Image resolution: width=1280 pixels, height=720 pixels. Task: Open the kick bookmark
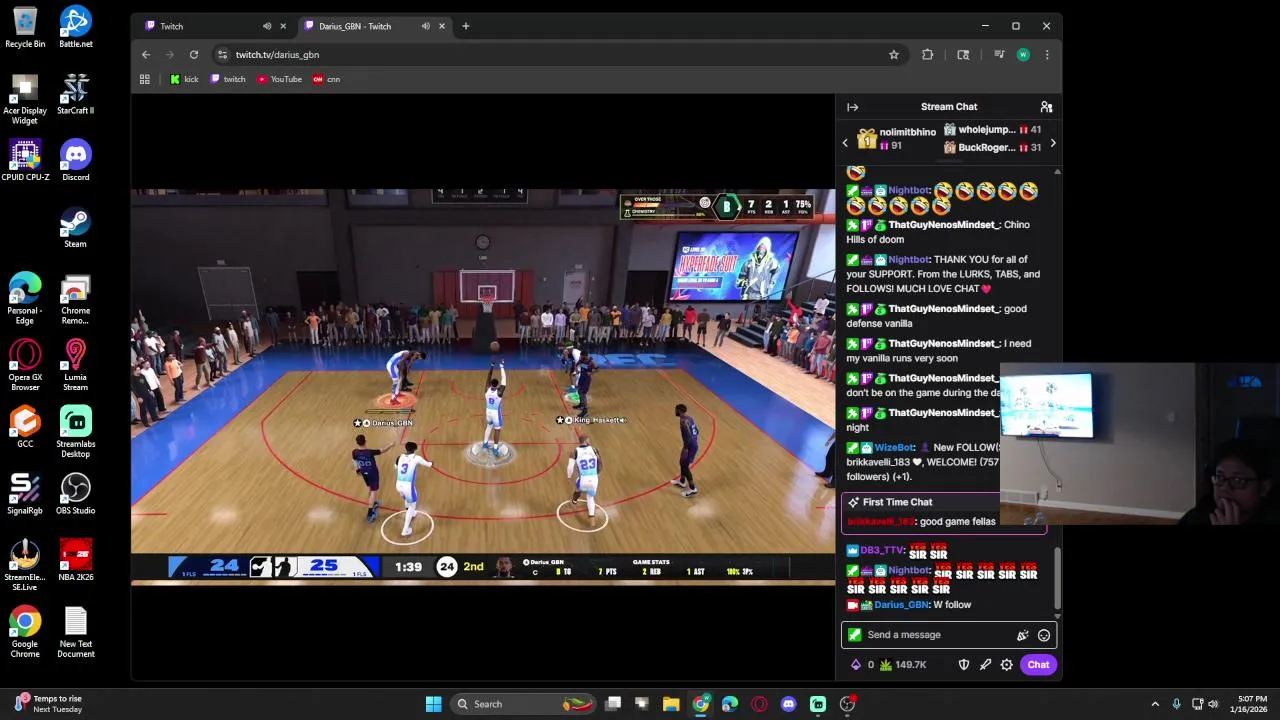[184, 79]
